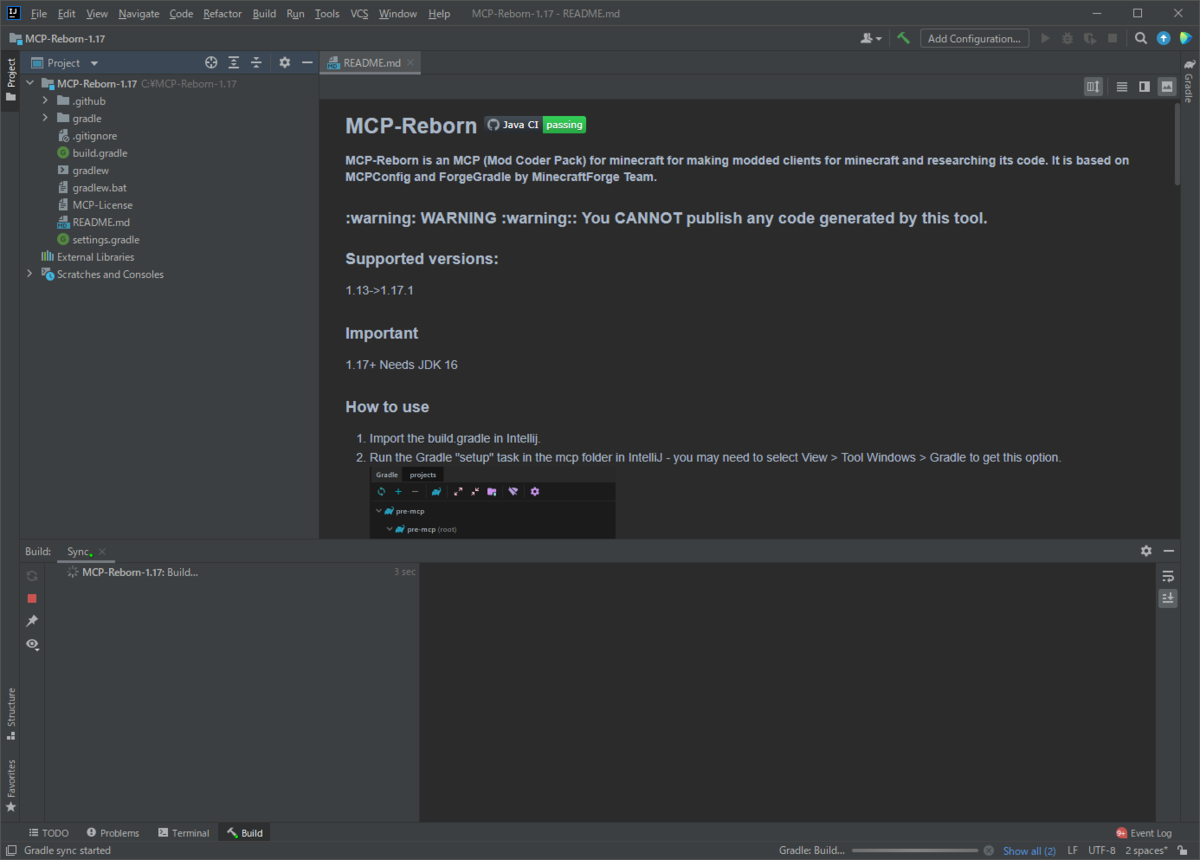Toggle scrollbar sync button in markdown toolbar
1200x860 pixels.
pos(1093,87)
